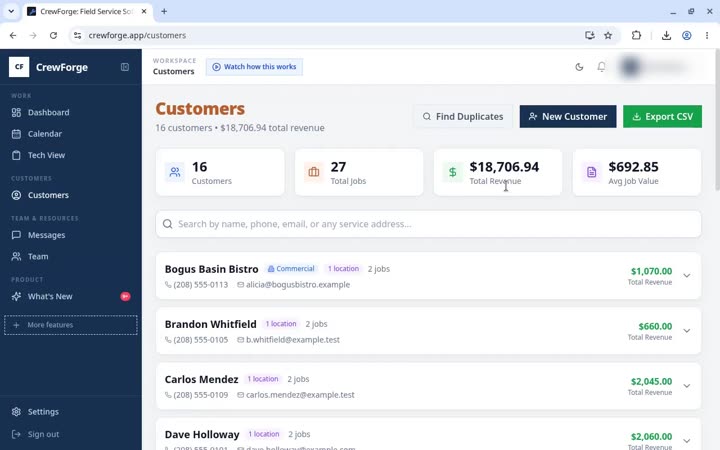This screenshot has height=450, width=720.
Task: Click the page vertical scrollbar
Action: click(x=717, y=119)
